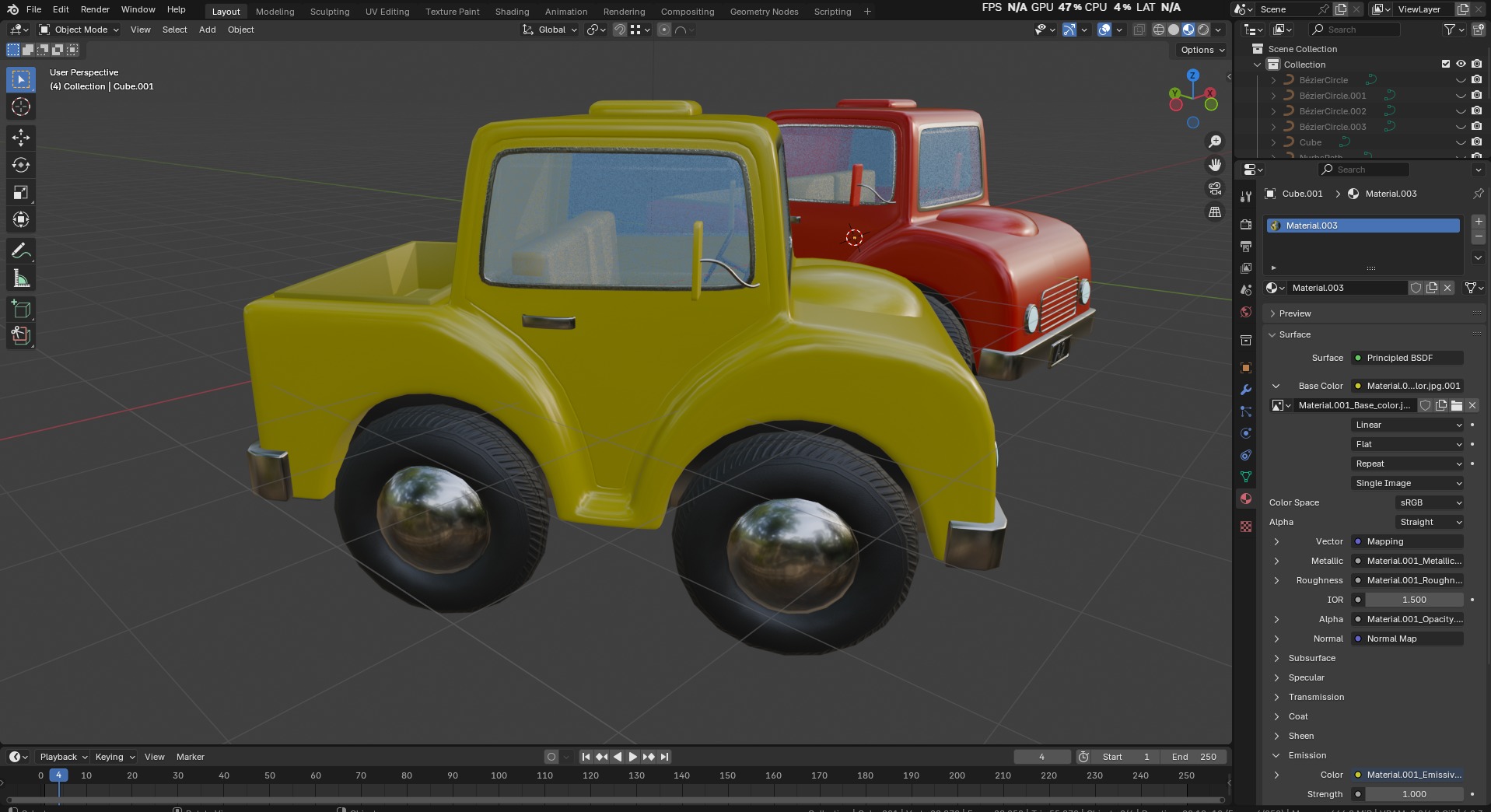Click the Z axis on navigation gizmo

(x=1192, y=75)
